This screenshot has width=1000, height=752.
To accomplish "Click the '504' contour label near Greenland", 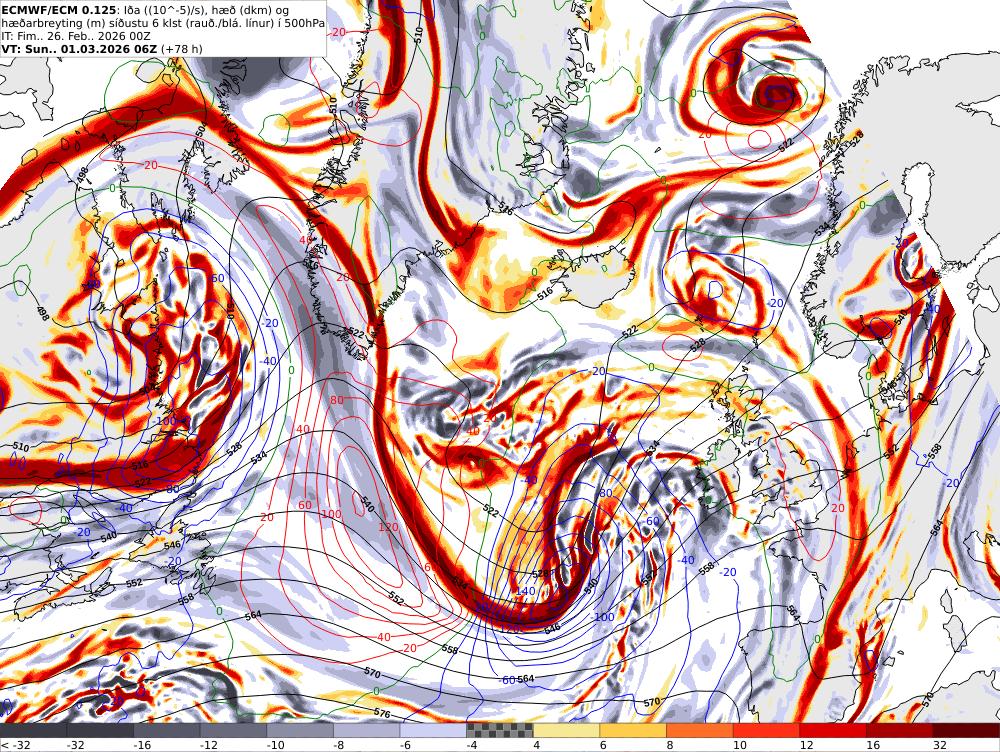I will pyautogui.click(x=201, y=129).
